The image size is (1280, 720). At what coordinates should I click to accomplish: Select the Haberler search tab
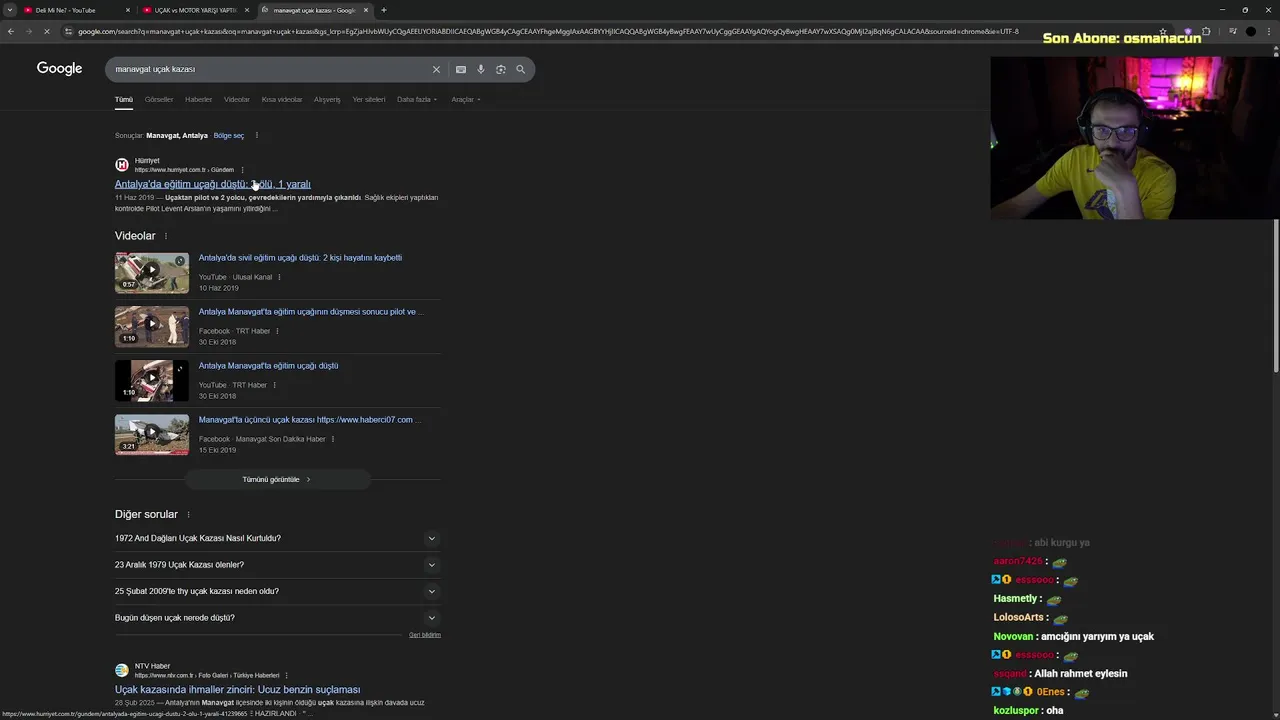pos(198,99)
